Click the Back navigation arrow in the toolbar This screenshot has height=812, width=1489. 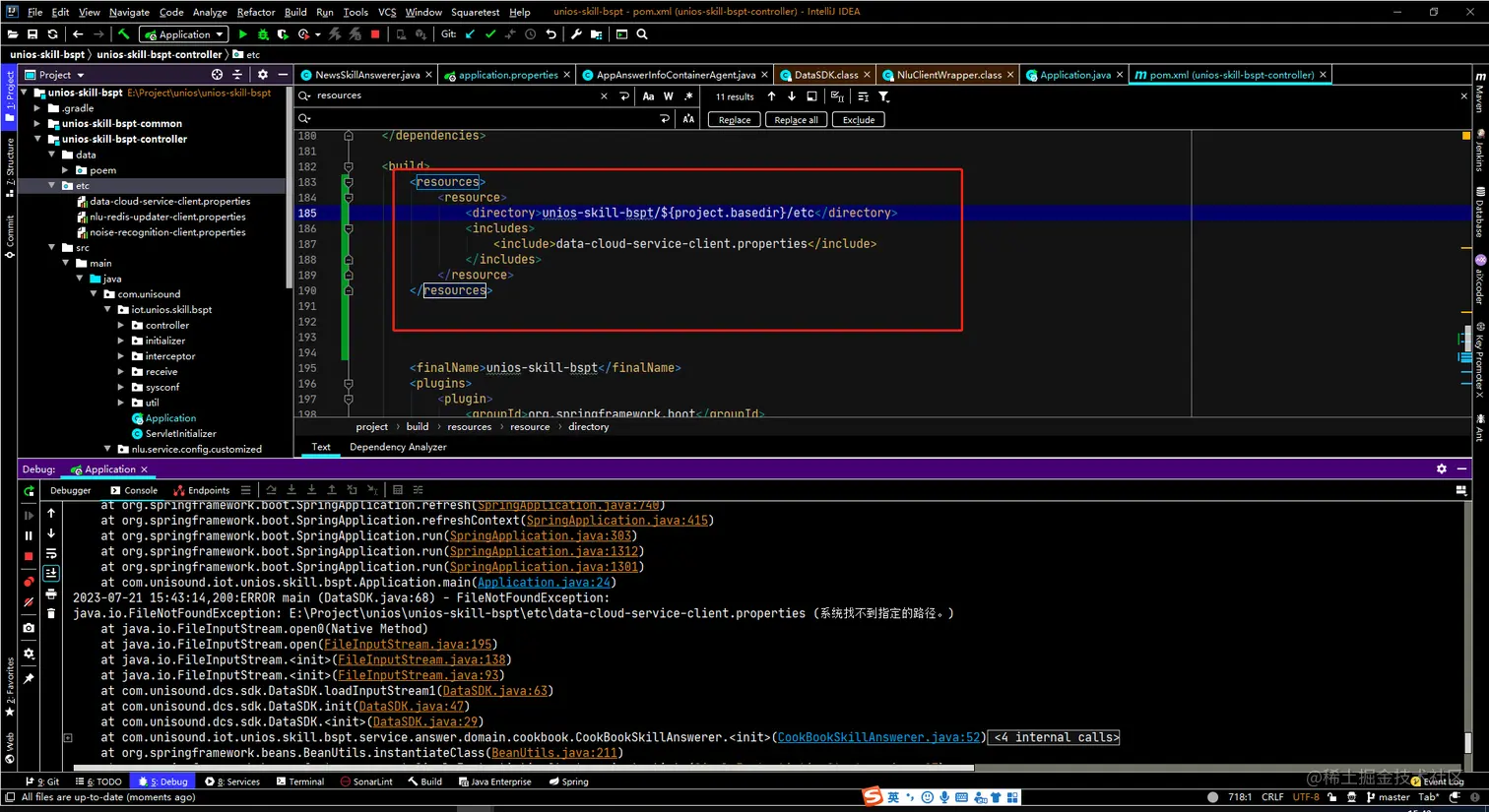(x=78, y=34)
